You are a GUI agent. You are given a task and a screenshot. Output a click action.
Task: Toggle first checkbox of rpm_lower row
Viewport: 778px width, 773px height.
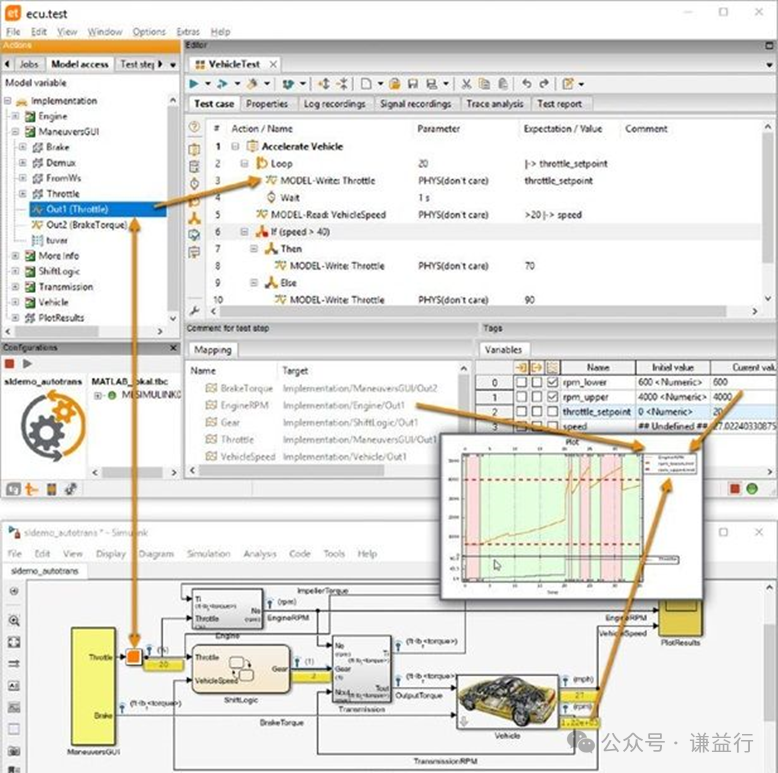coord(521,382)
